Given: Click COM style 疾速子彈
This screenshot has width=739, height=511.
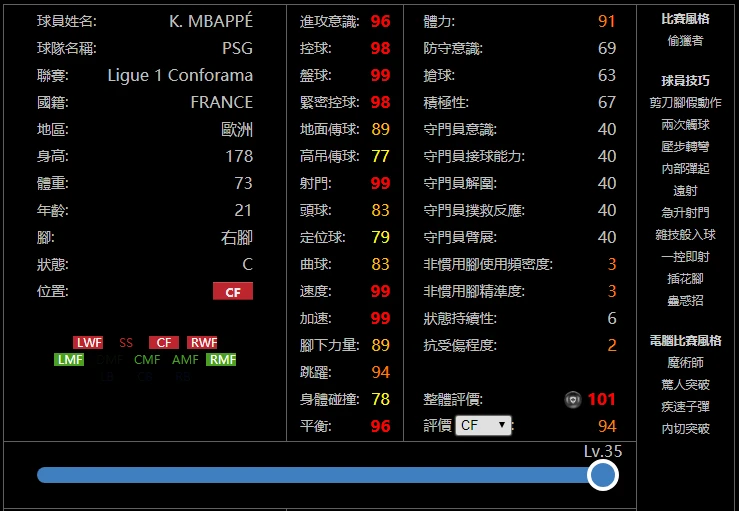Looking at the screenshot, I should [x=685, y=407].
